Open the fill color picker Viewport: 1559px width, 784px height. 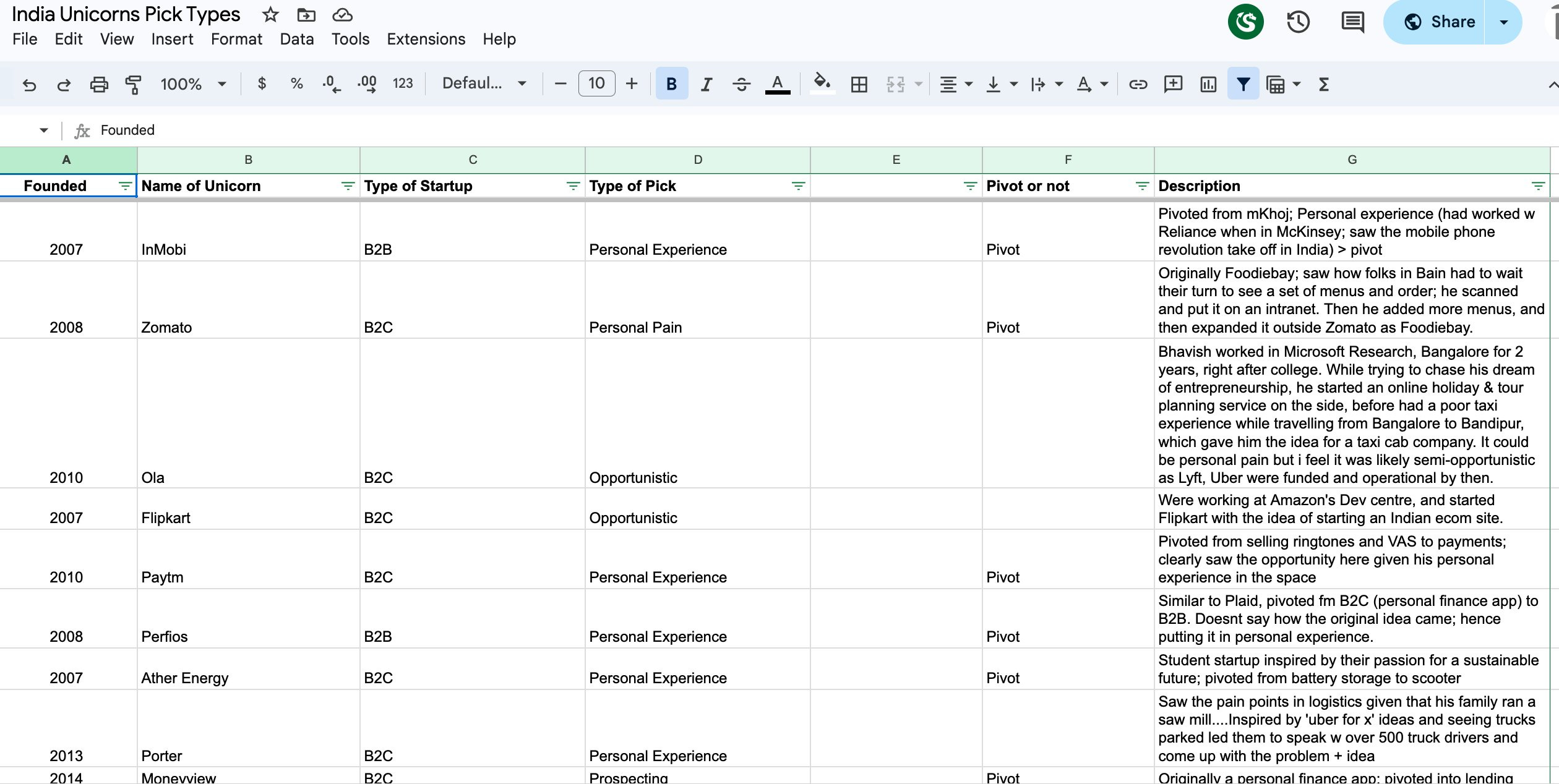pyautogui.click(x=822, y=83)
